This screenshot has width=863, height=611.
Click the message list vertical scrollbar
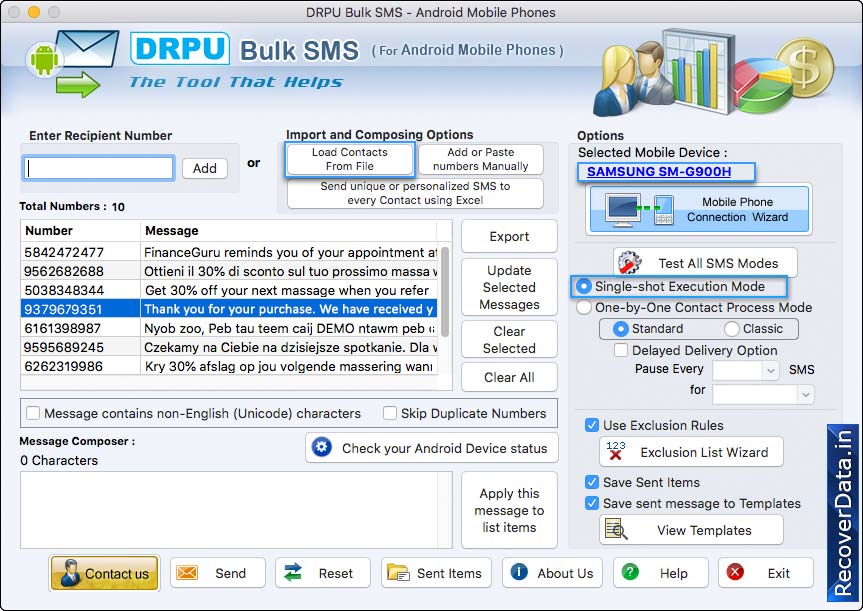pyautogui.click(x=445, y=292)
